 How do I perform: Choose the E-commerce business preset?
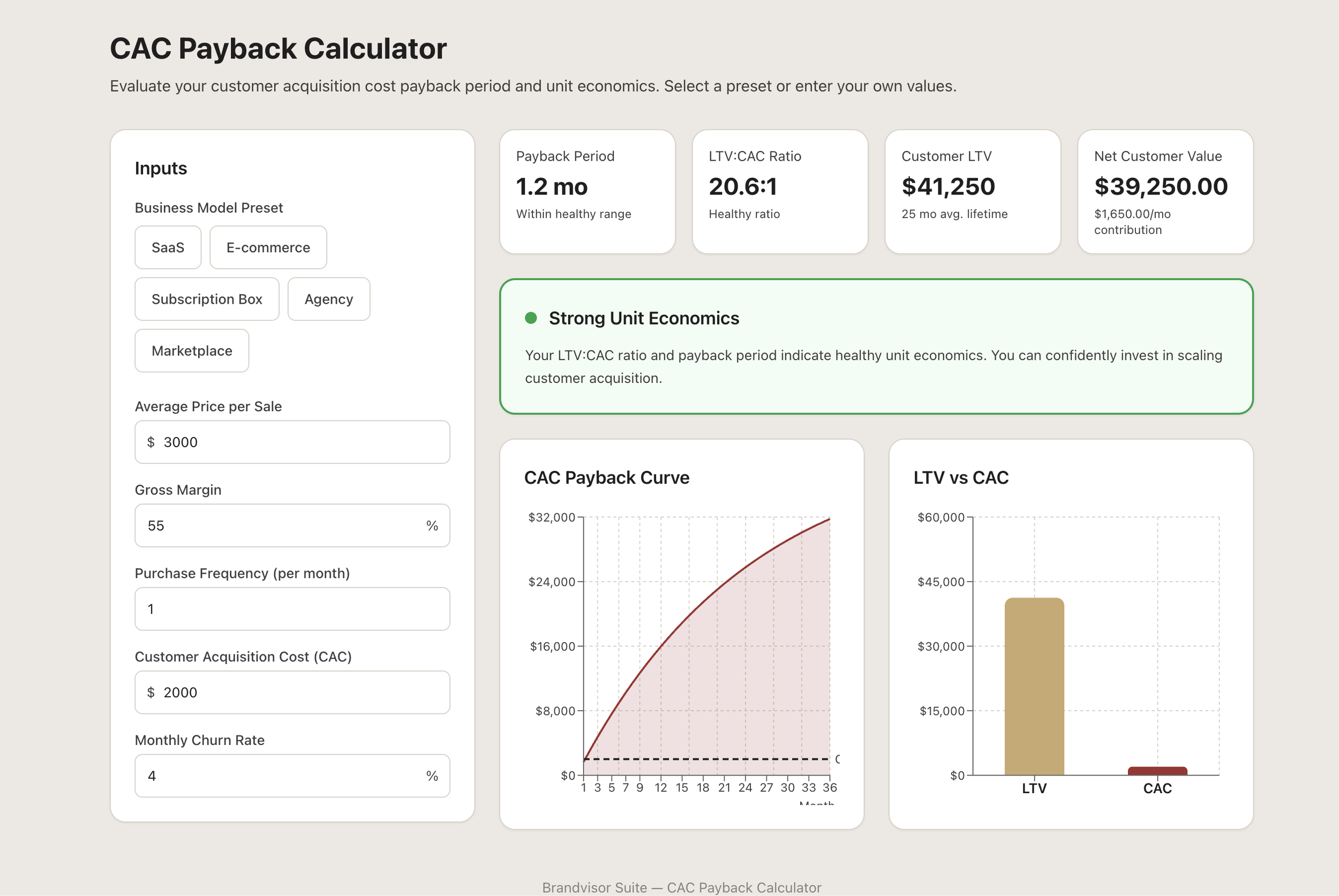click(x=268, y=247)
